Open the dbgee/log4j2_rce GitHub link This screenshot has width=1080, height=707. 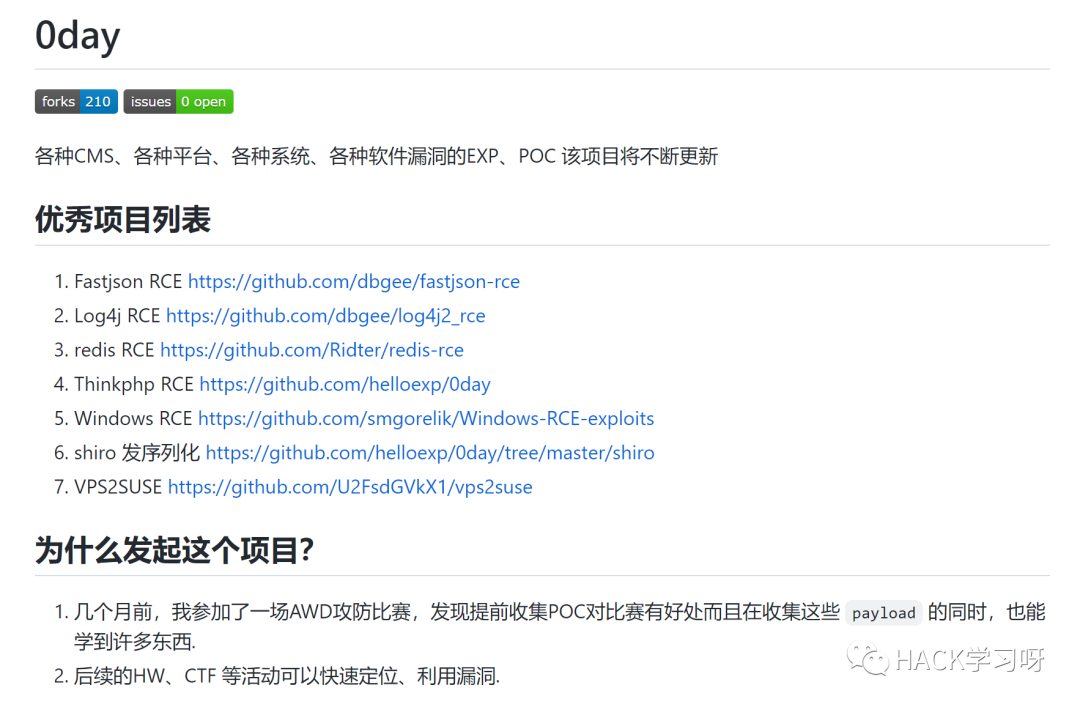(326, 316)
